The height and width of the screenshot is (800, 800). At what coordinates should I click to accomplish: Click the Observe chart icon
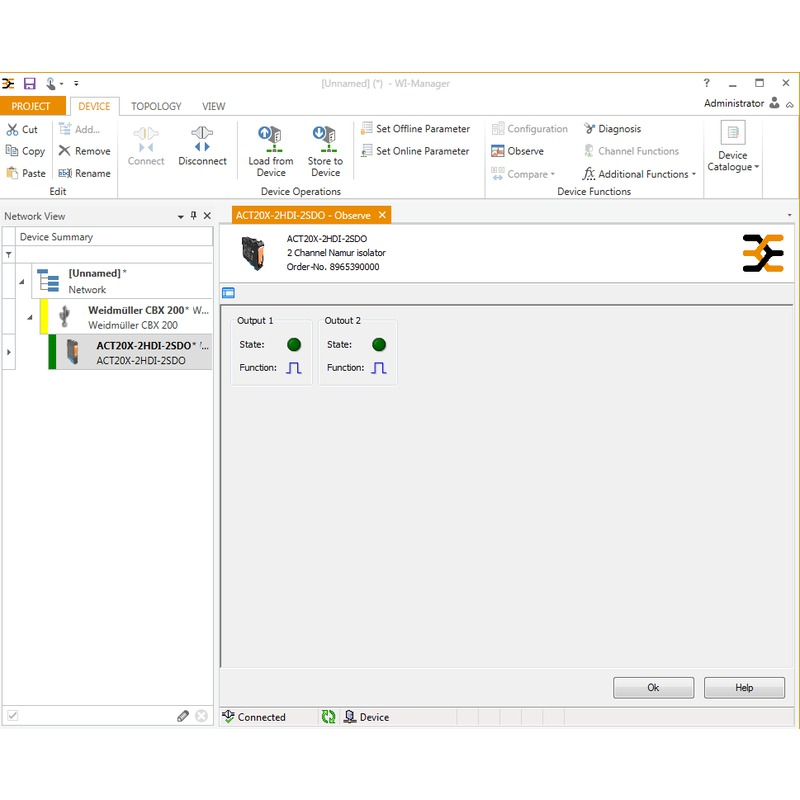tap(497, 151)
